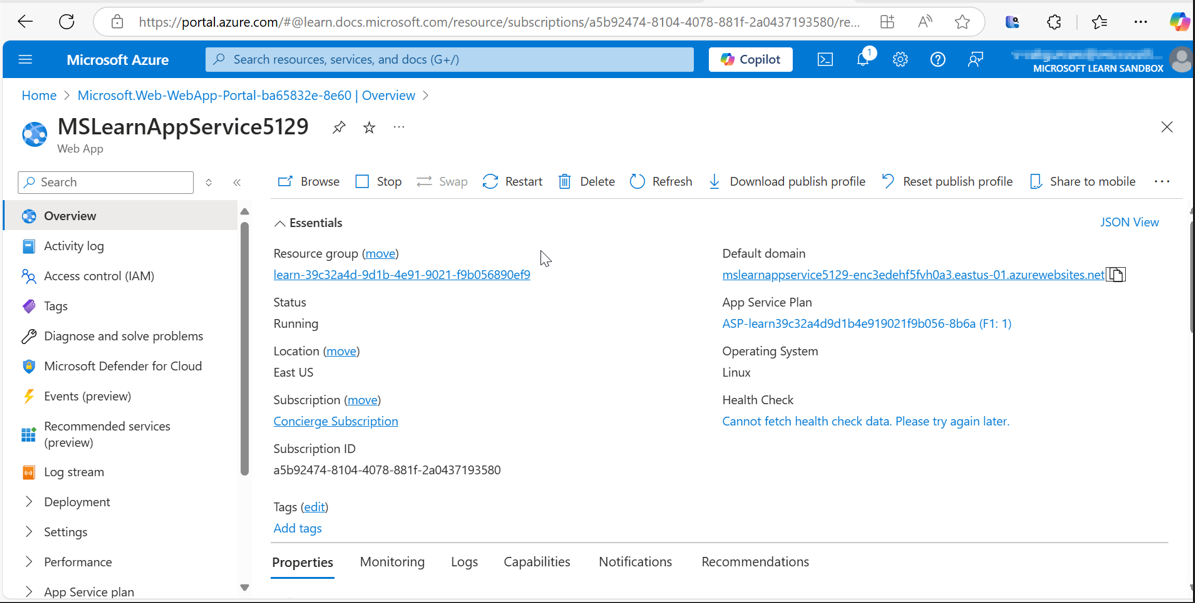Collapse the Essentials section

click(279, 222)
